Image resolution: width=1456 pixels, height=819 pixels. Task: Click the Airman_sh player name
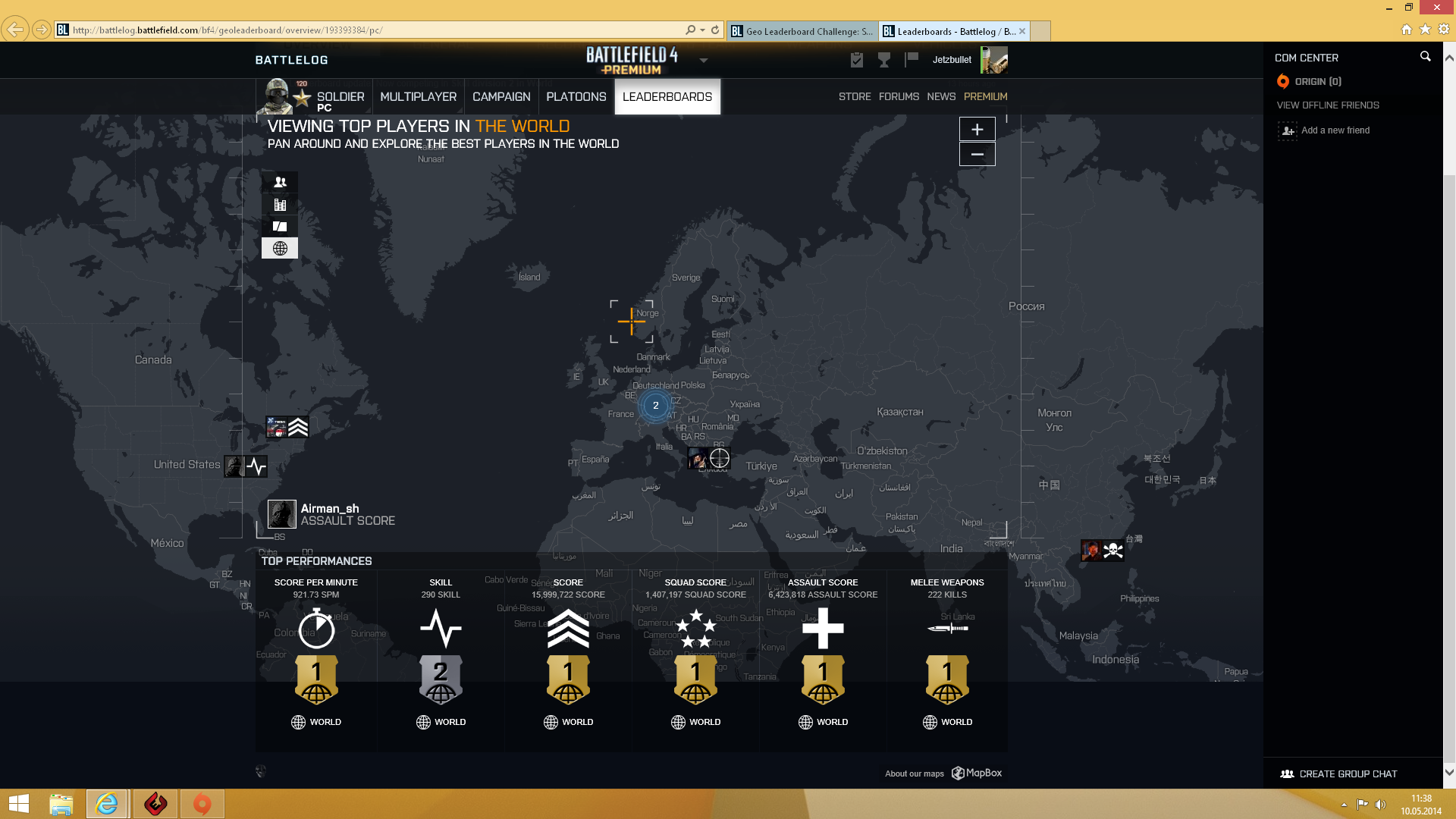[x=330, y=509]
